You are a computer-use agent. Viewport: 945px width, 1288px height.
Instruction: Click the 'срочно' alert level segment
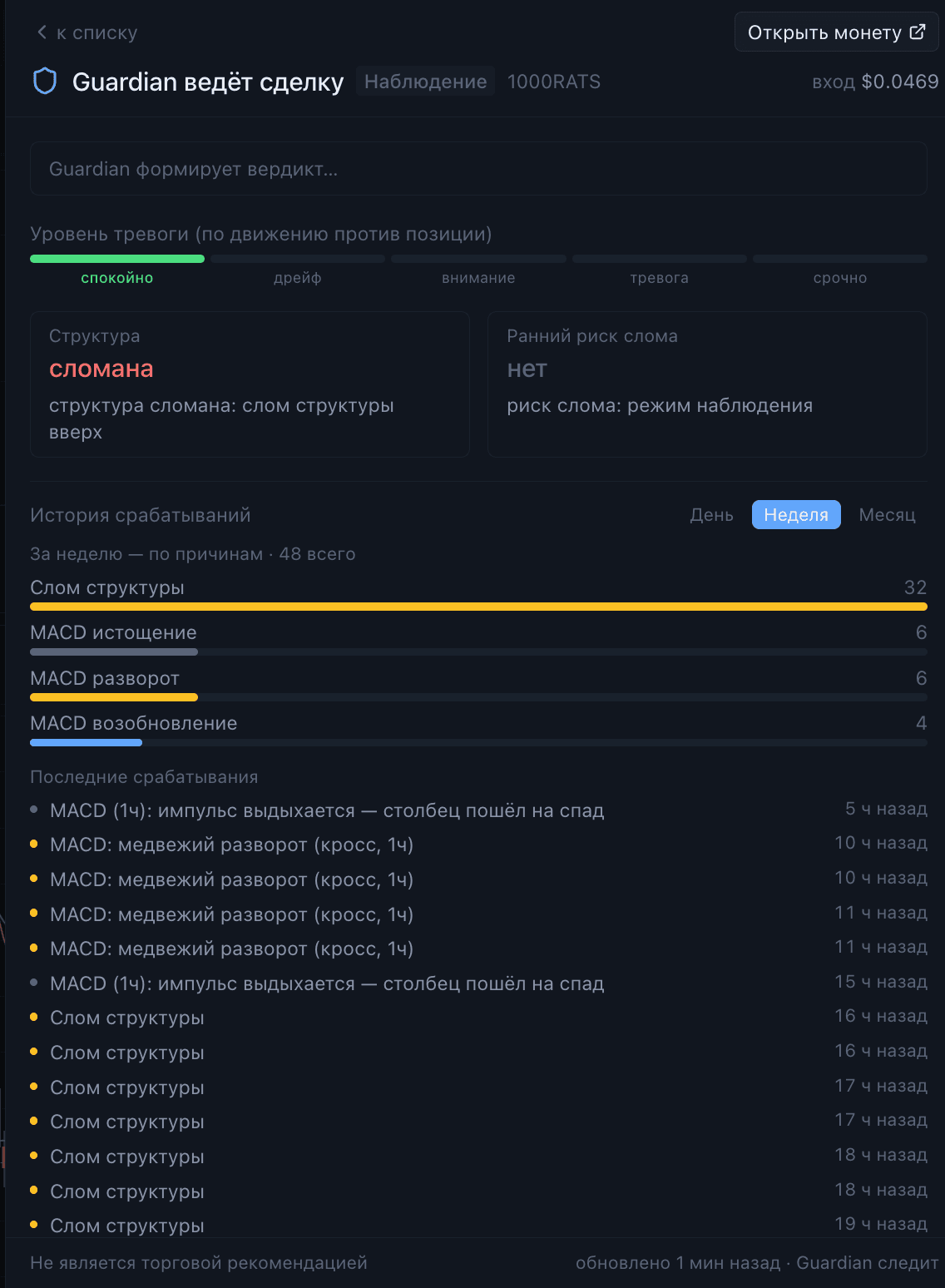click(x=840, y=269)
